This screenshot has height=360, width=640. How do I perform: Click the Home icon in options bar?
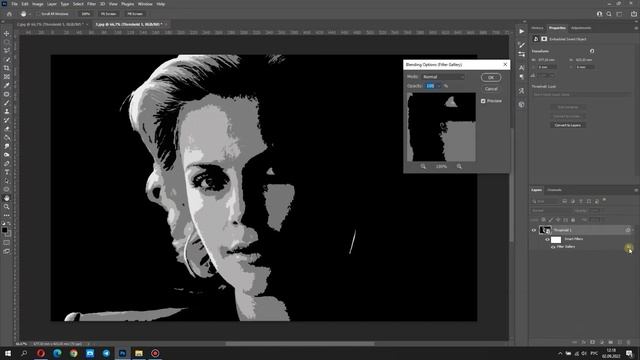coord(9,14)
